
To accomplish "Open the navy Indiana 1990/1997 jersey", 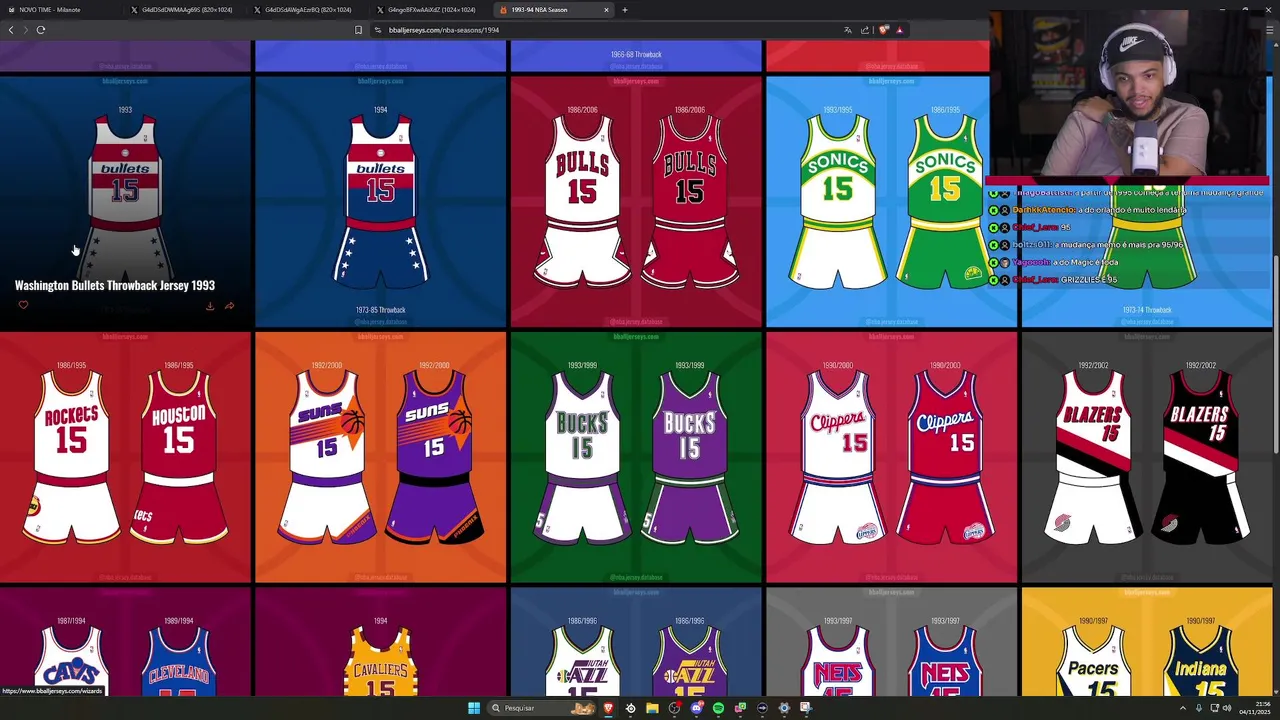I will (1201, 660).
